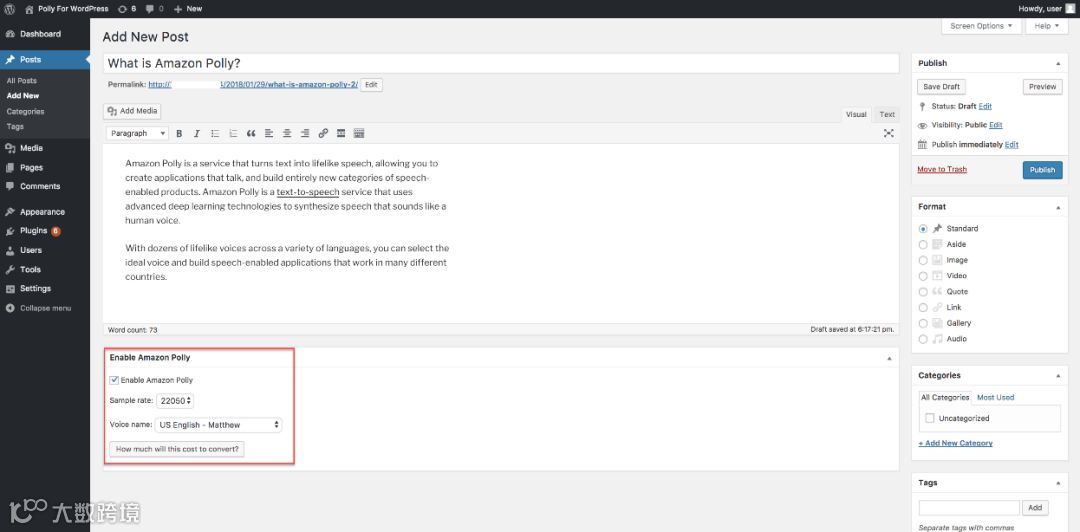Collapse the Format box
The image size is (1080, 532).
point(1058,207)
